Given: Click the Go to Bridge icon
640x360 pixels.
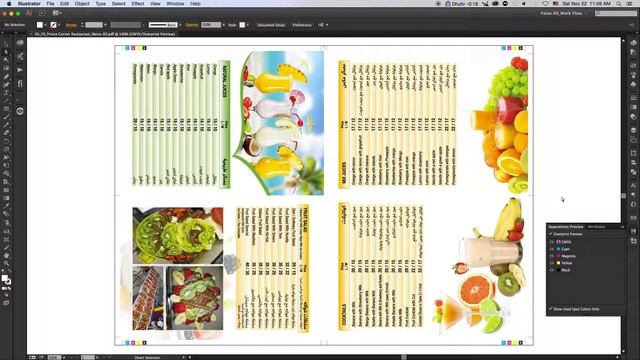Looking at the screenshot, I should 42,13.
